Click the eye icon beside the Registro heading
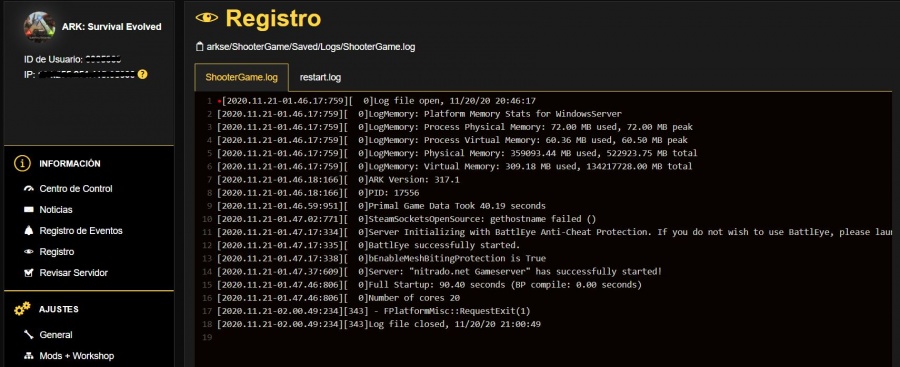The width and height of the screenshot is (900, 367). [x=207, y=18]
